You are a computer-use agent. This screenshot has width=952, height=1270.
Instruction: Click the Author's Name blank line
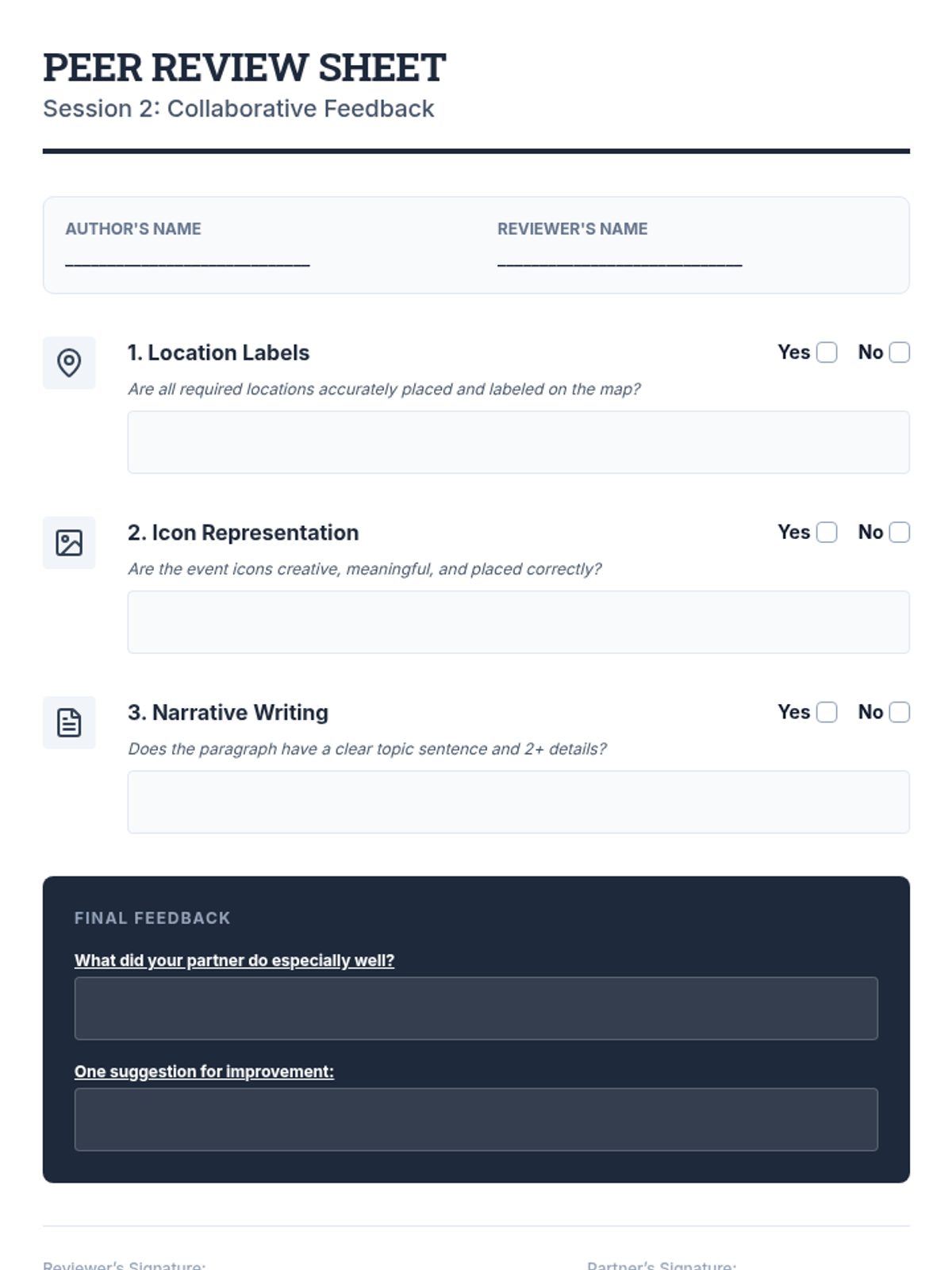pos(187,262)
